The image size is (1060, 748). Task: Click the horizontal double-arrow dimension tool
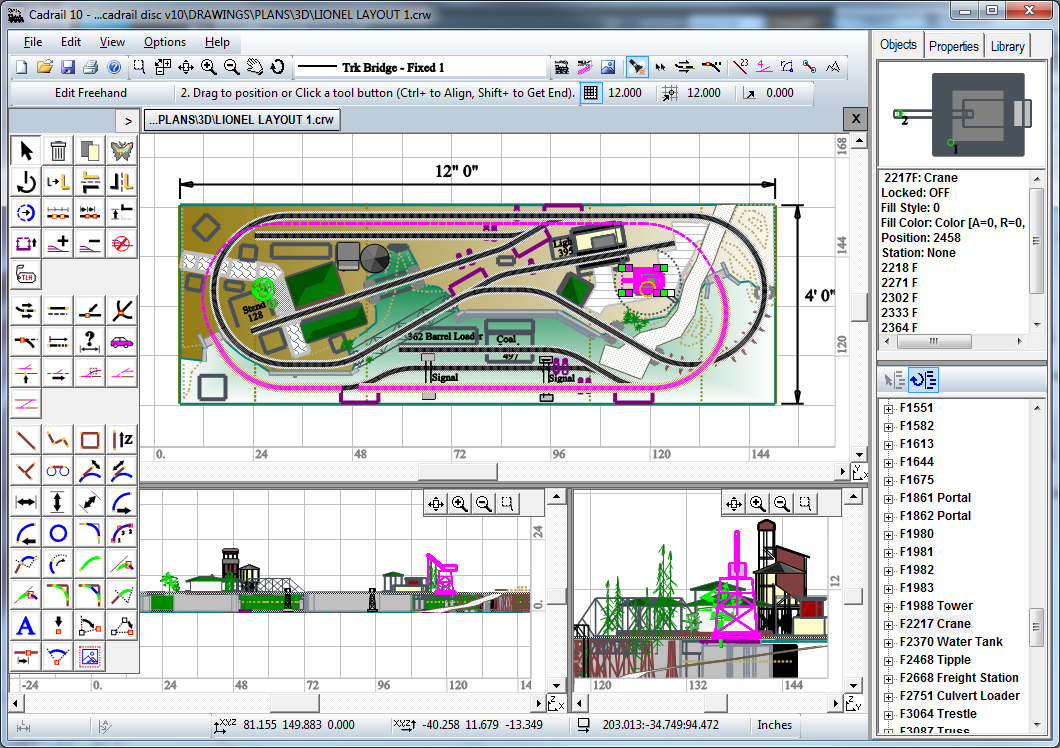26,502
